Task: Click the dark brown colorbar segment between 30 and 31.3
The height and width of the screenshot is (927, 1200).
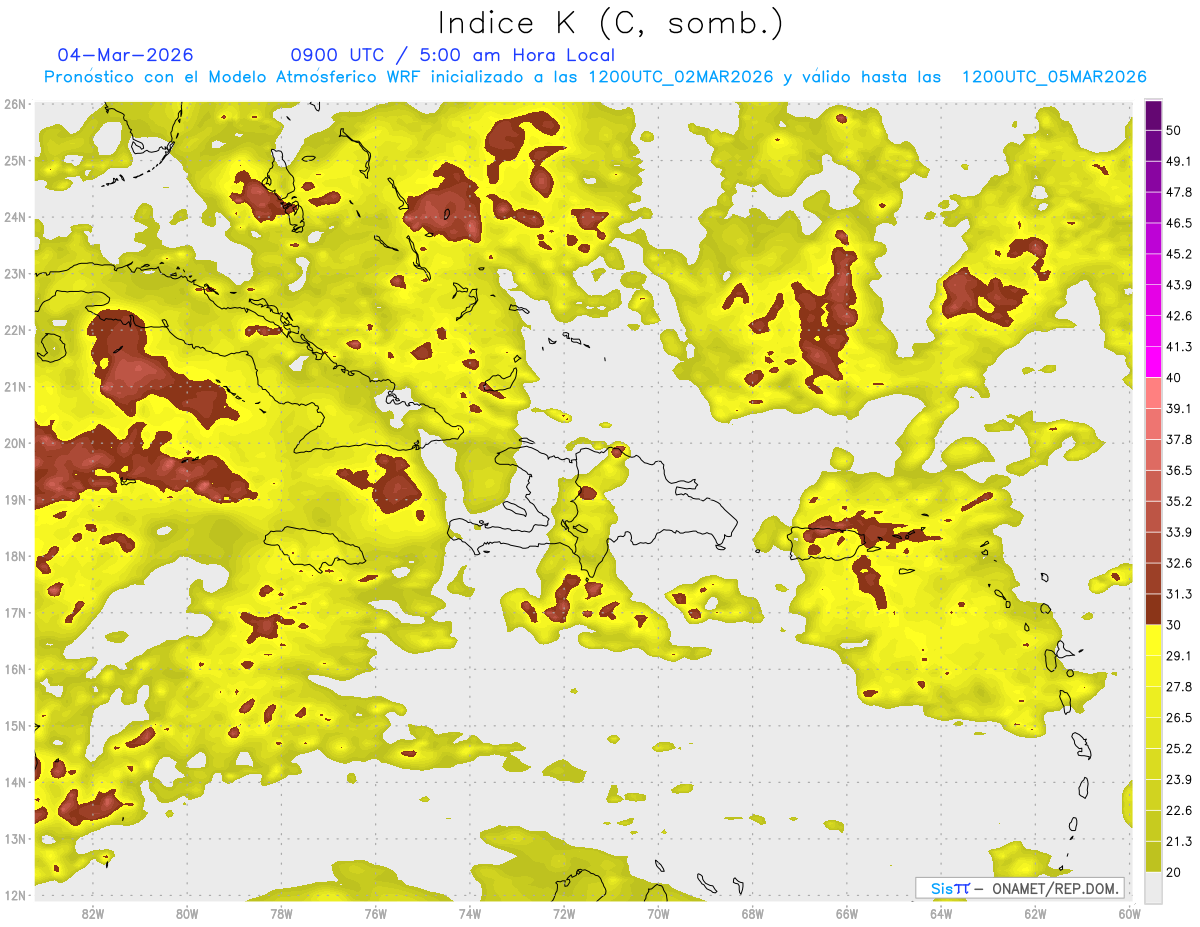Action: 1153,610
